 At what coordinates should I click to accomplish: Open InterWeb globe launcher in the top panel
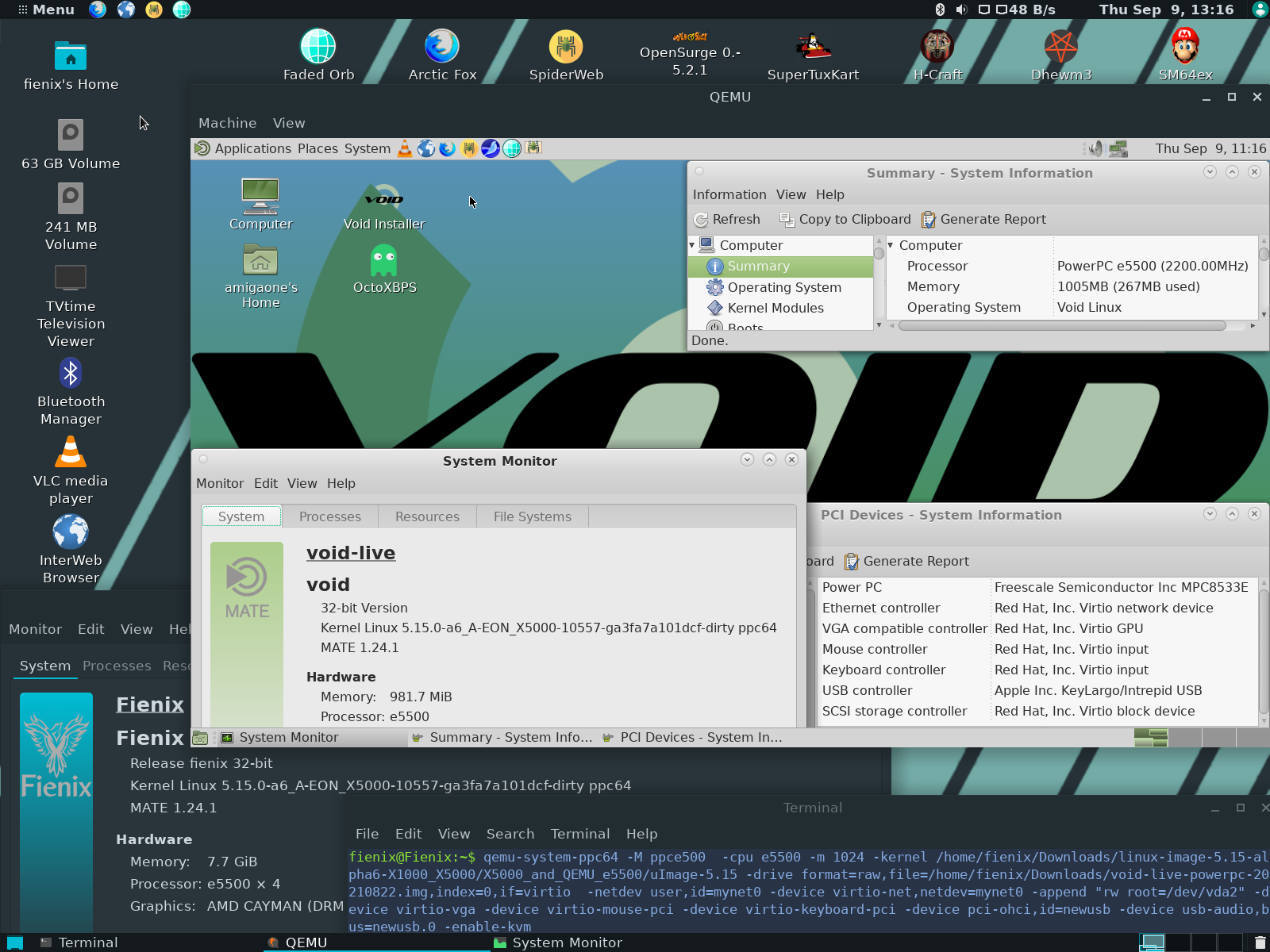126,10
